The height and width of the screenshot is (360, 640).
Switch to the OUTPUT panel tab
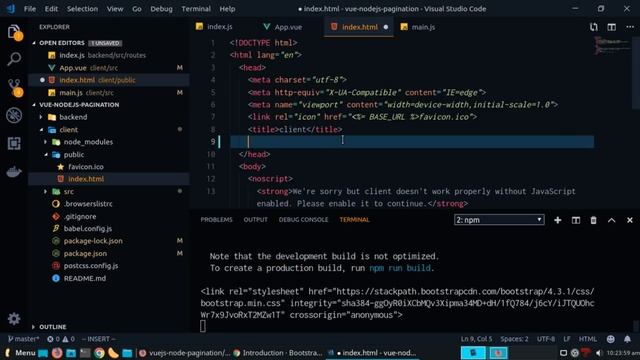(x=256, y=220)
